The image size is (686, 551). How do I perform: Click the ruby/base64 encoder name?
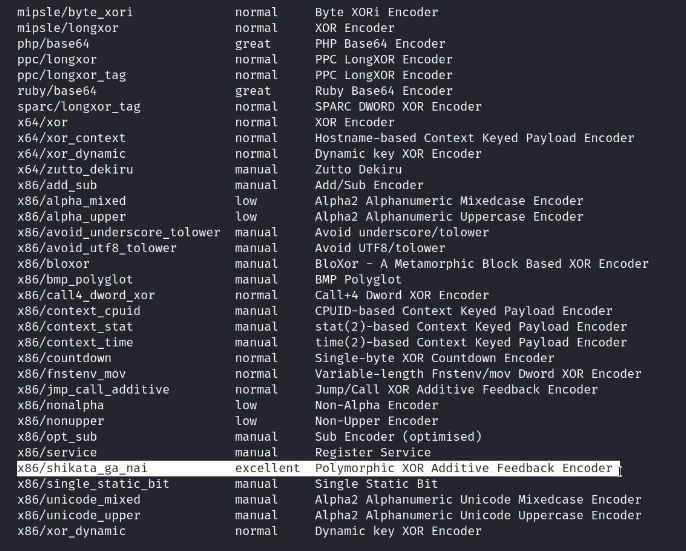click(x=59, y=91)
